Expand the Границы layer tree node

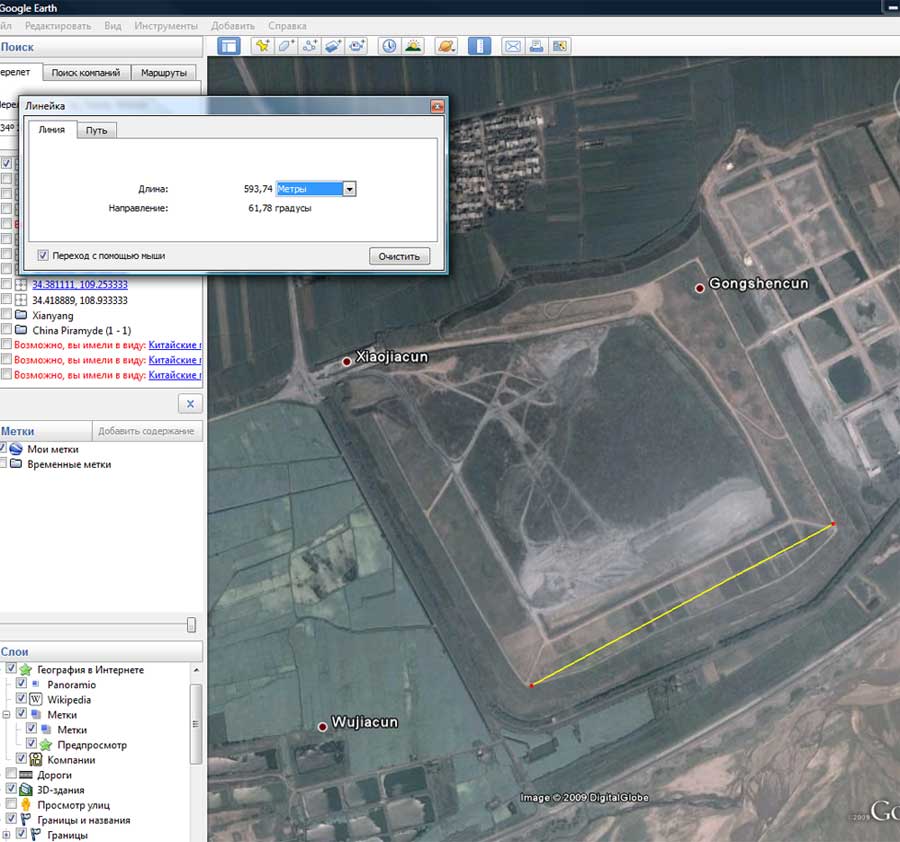[x=7, y=835]
